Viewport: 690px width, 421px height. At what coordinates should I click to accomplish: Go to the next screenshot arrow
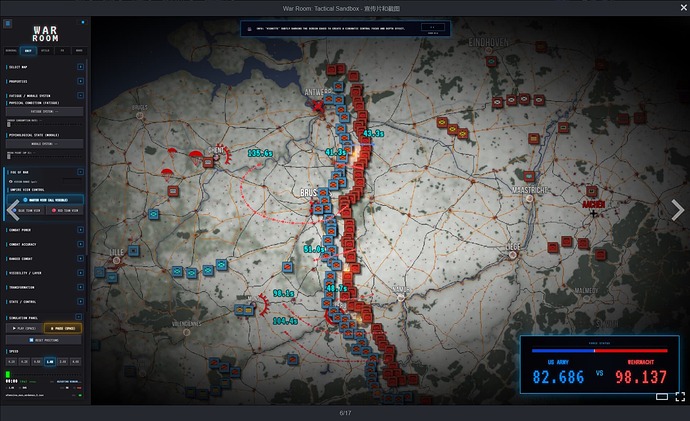coord(678,210)
